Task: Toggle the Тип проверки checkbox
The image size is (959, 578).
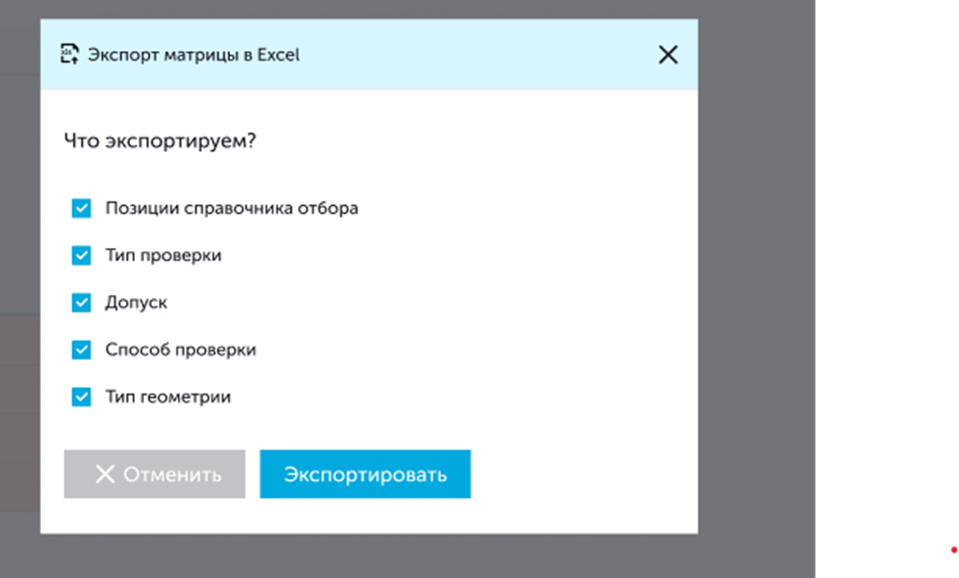Action: [x=81, y=255]
